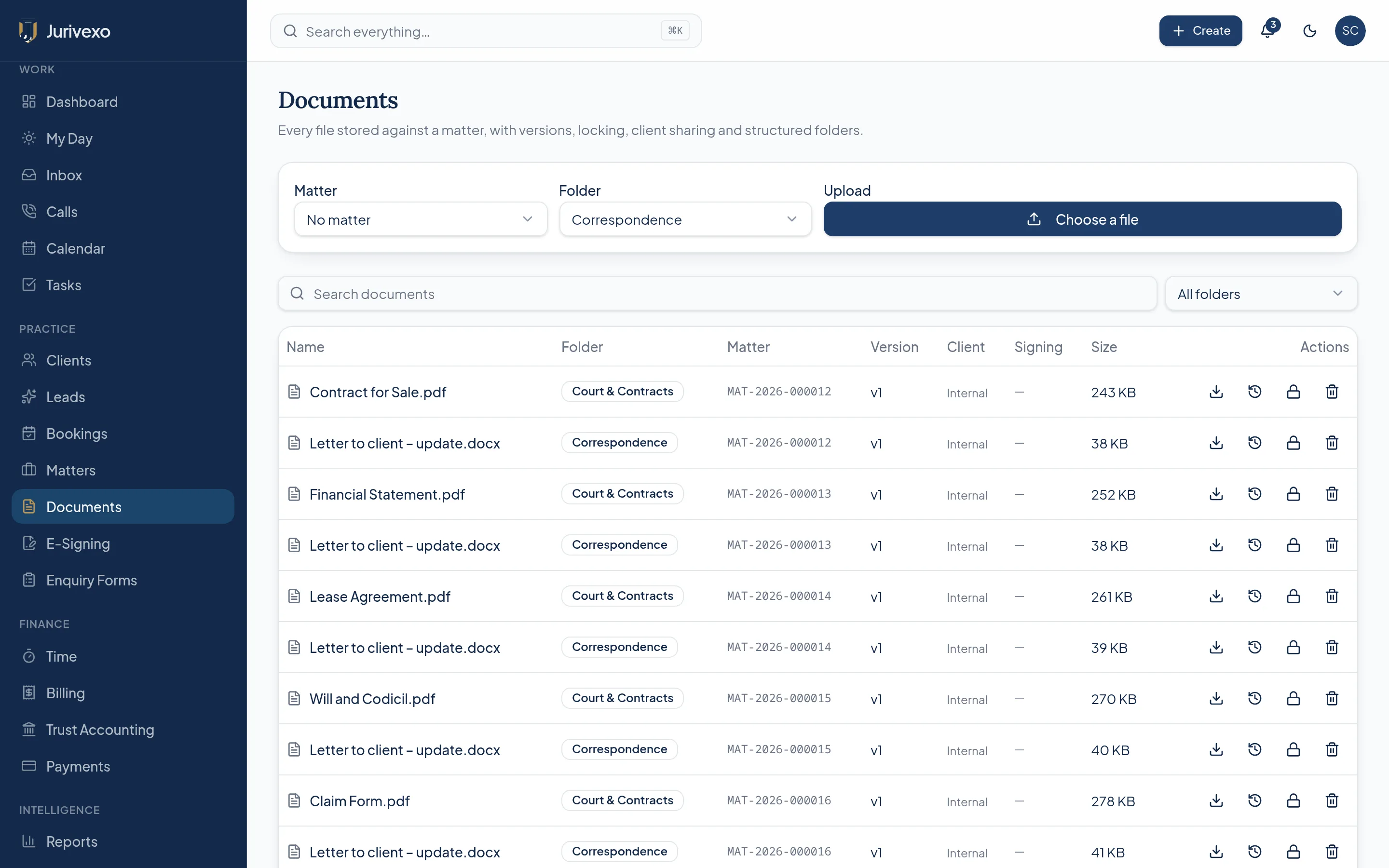Image resolution: width=1389 pixels, height=868 pixels.
Task: Go to Enquiry Forms
Action: (123, 581)
